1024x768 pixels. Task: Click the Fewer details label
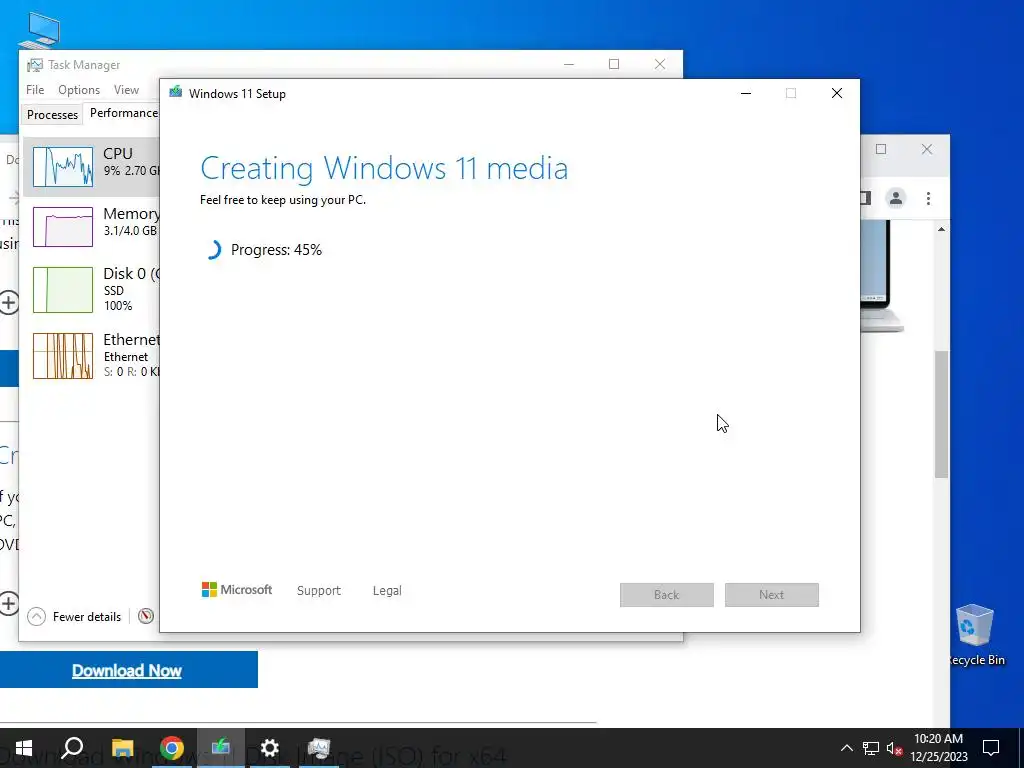point(87,616)
